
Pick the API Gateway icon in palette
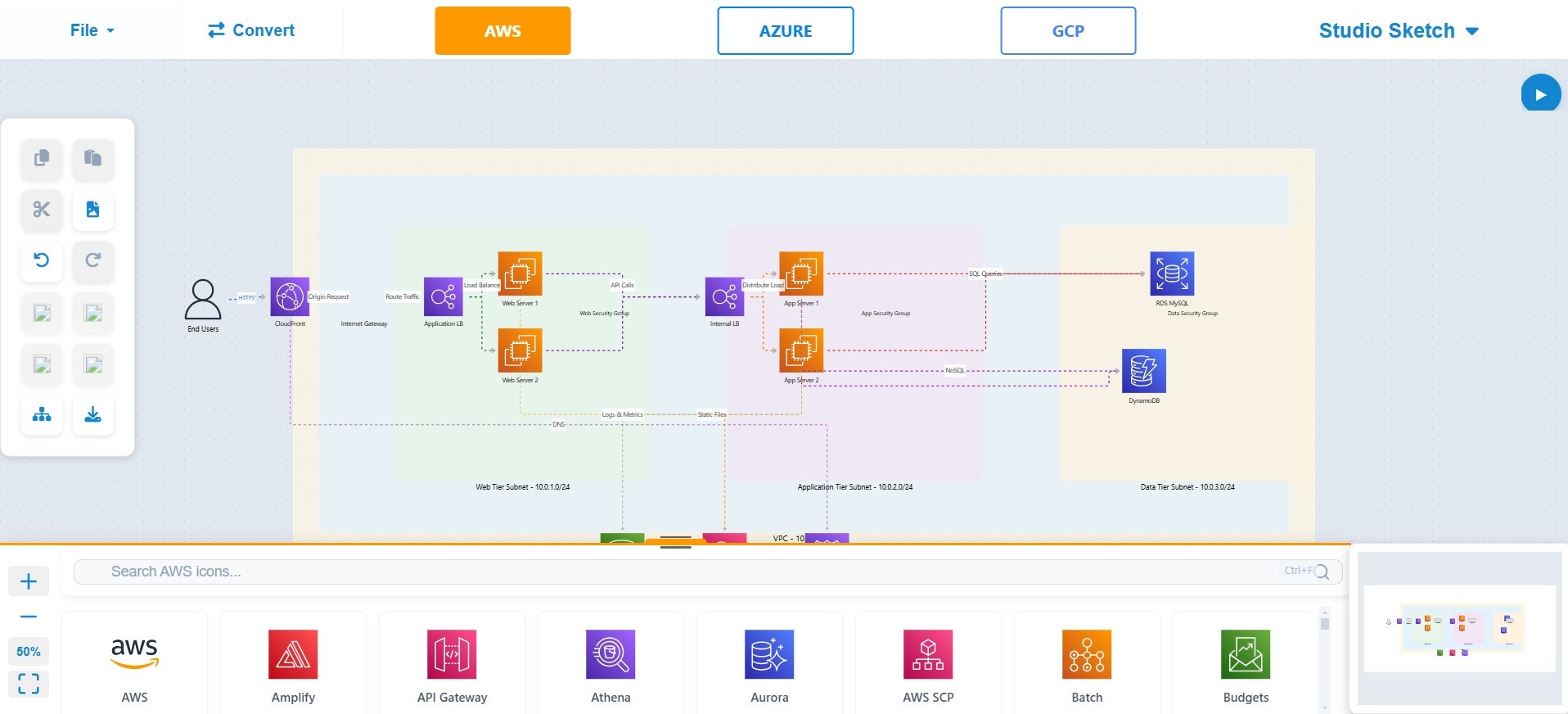coord(452,654)
